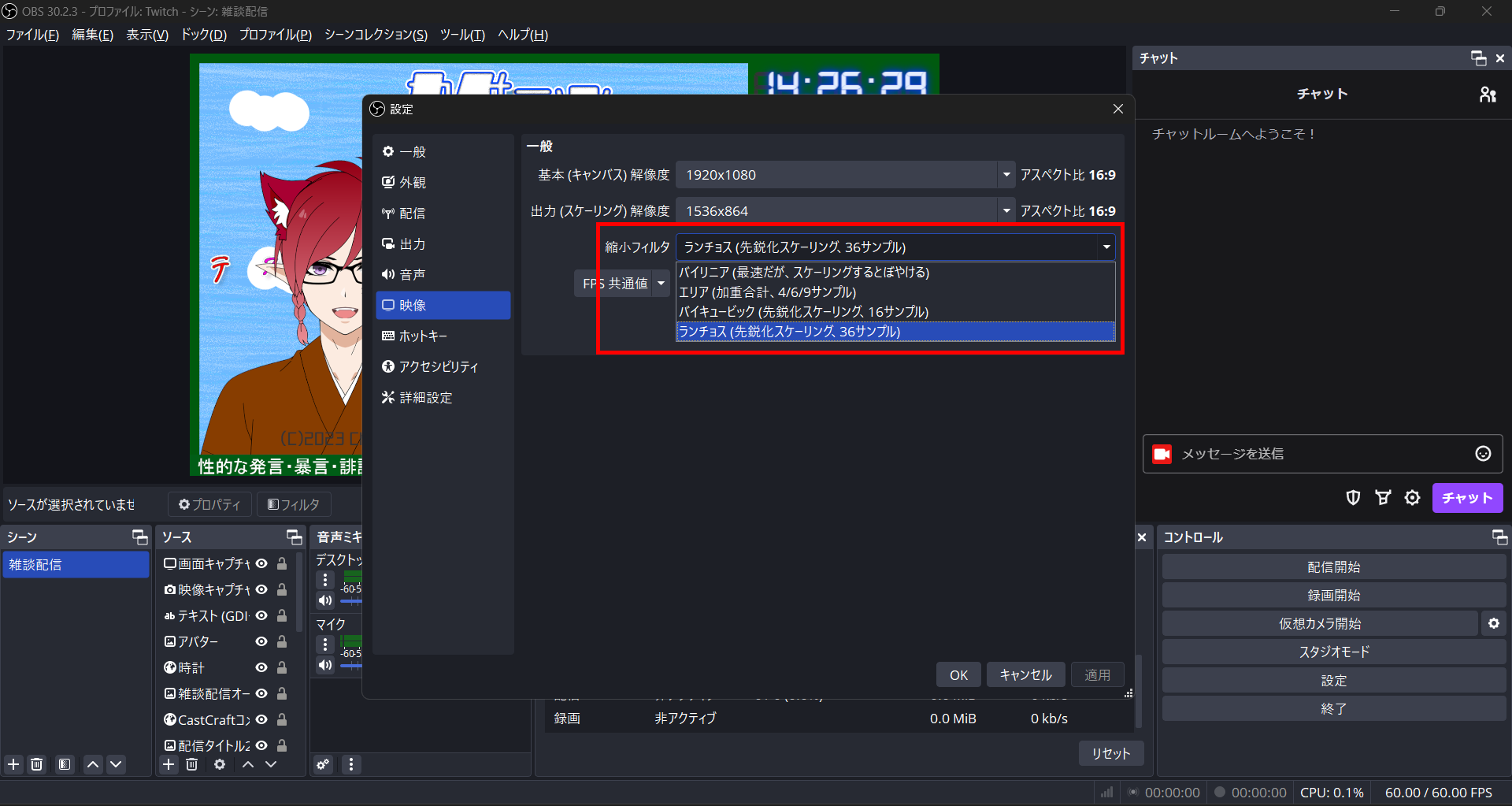Choose the エリア filter option
The height and width of the screenshot is (806, 1512).
(895, 292)
